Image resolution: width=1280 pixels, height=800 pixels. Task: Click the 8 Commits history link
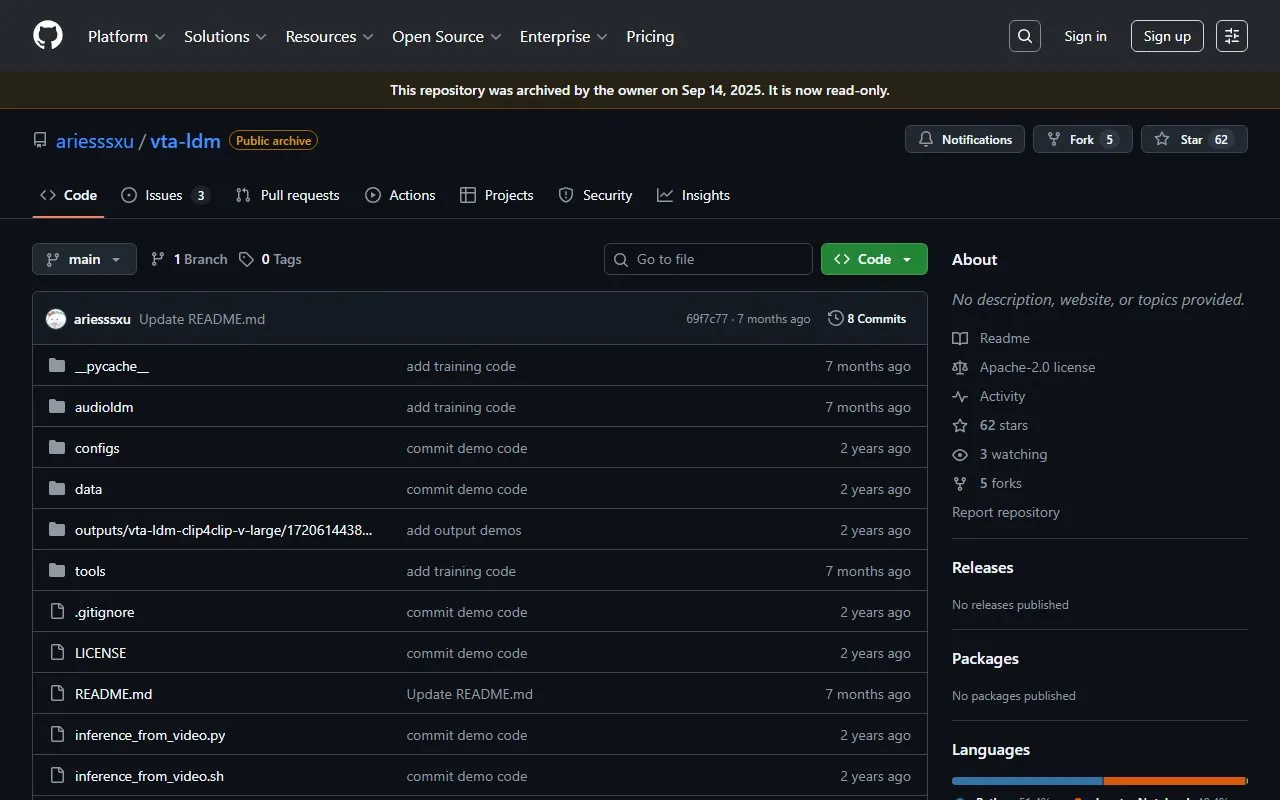click(x=867, y=319)
